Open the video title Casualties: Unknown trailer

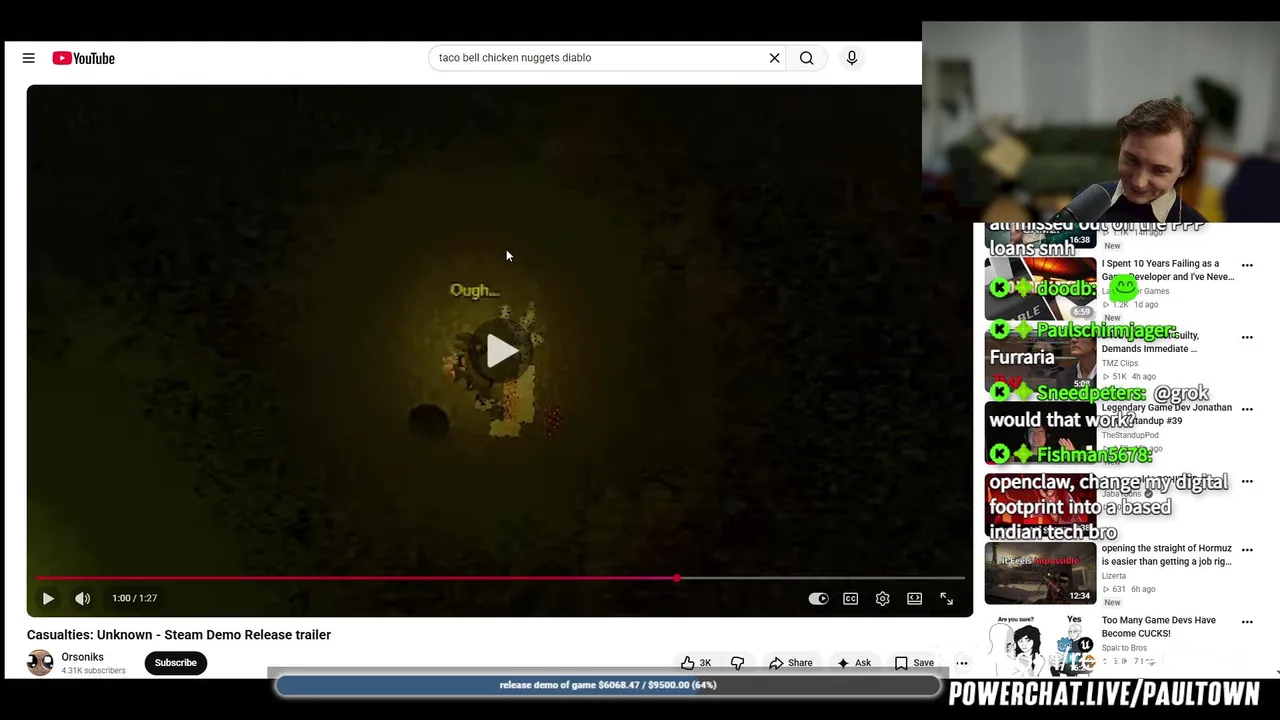tap(179, 635)
